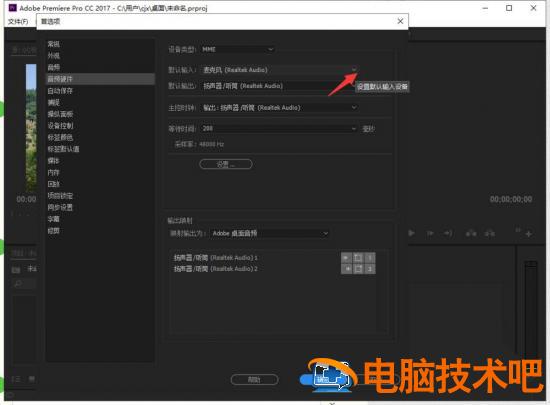Screen dimensions: 550x405
Task: Select 音频硬件 preferences category
Action: coord(100,79)
